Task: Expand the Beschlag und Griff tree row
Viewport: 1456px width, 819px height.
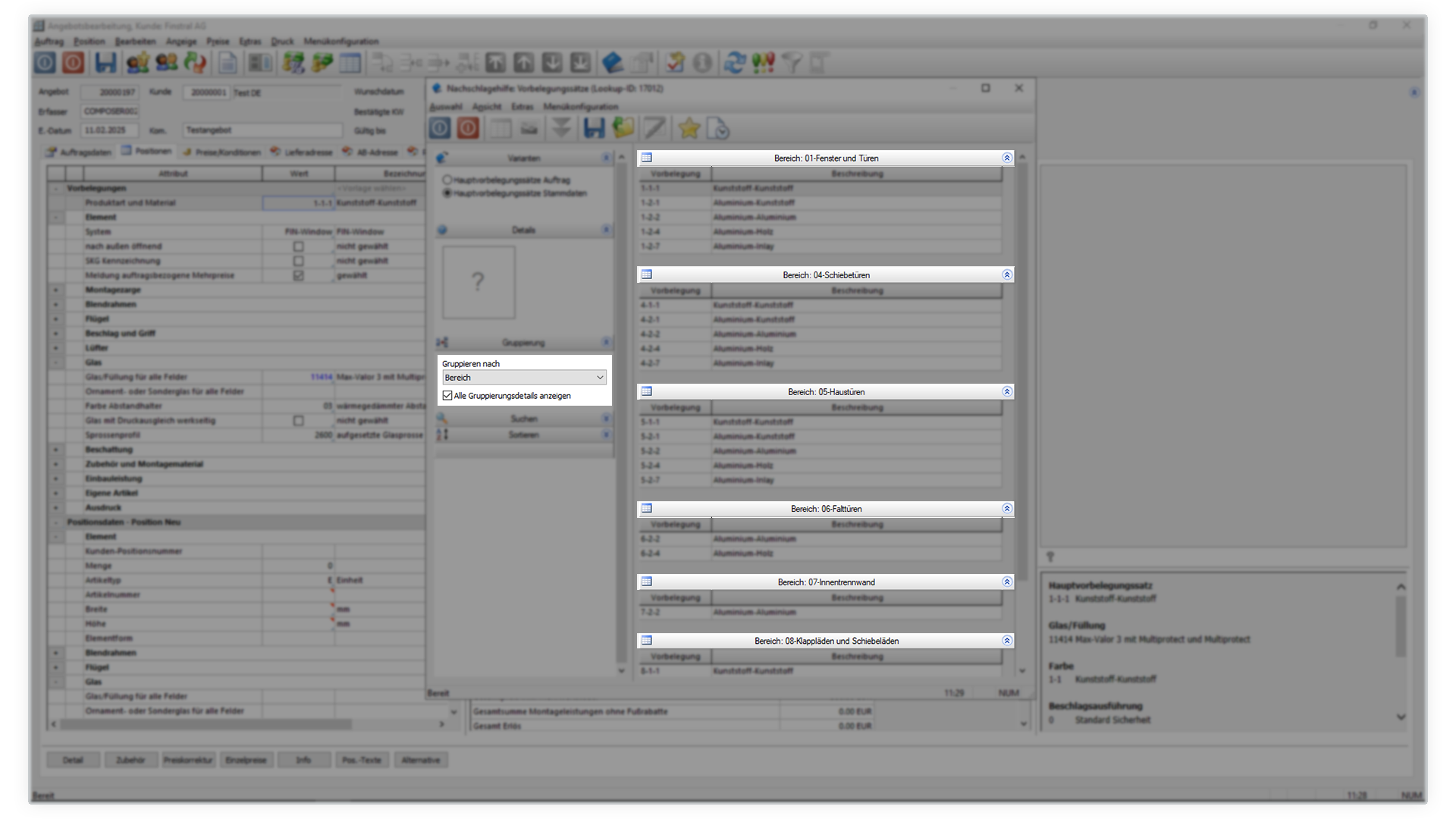Action: point(56,333)
